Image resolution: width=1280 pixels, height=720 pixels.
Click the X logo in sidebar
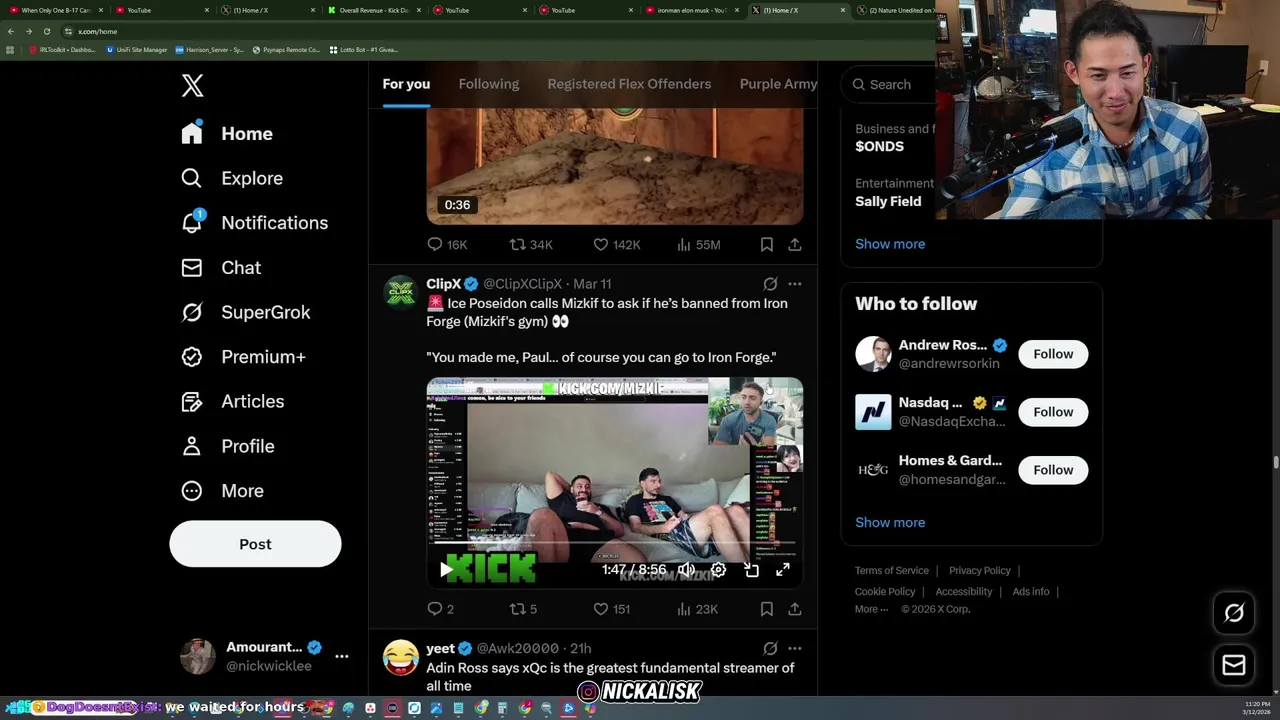[x=193, y=85]
